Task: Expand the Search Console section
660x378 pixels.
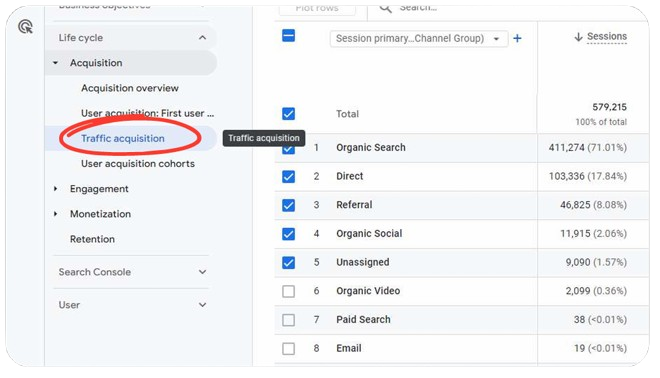Action: click(x=131, y=272)
